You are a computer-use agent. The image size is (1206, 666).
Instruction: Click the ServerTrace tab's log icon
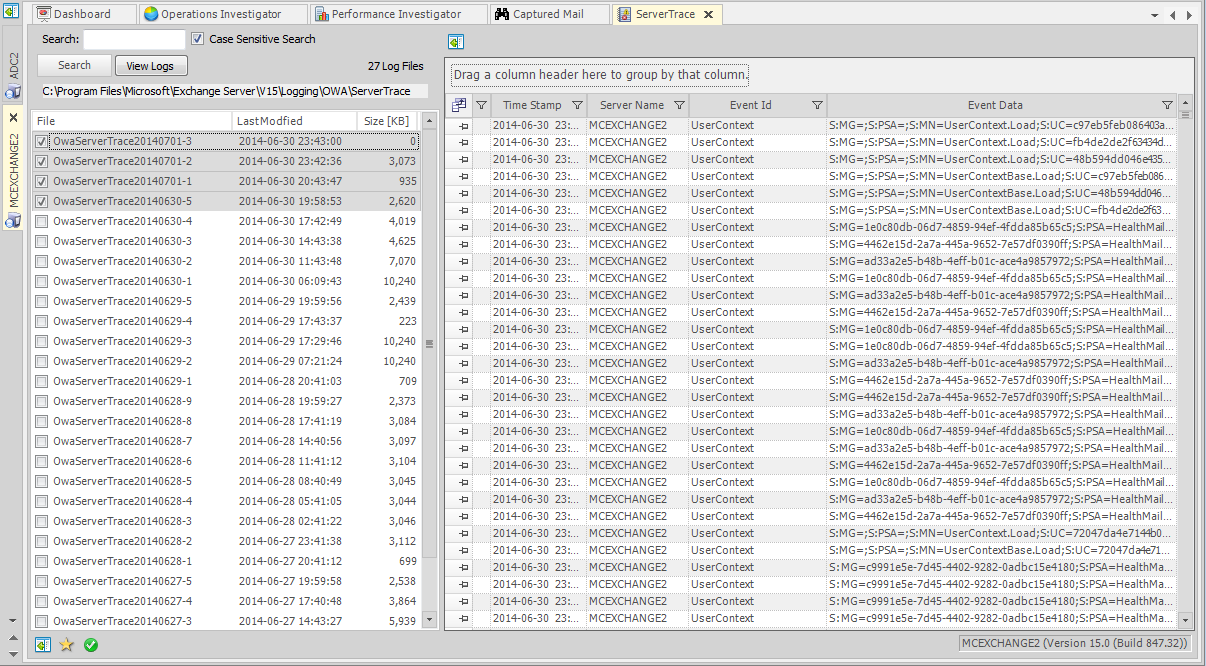pos(624,14)
